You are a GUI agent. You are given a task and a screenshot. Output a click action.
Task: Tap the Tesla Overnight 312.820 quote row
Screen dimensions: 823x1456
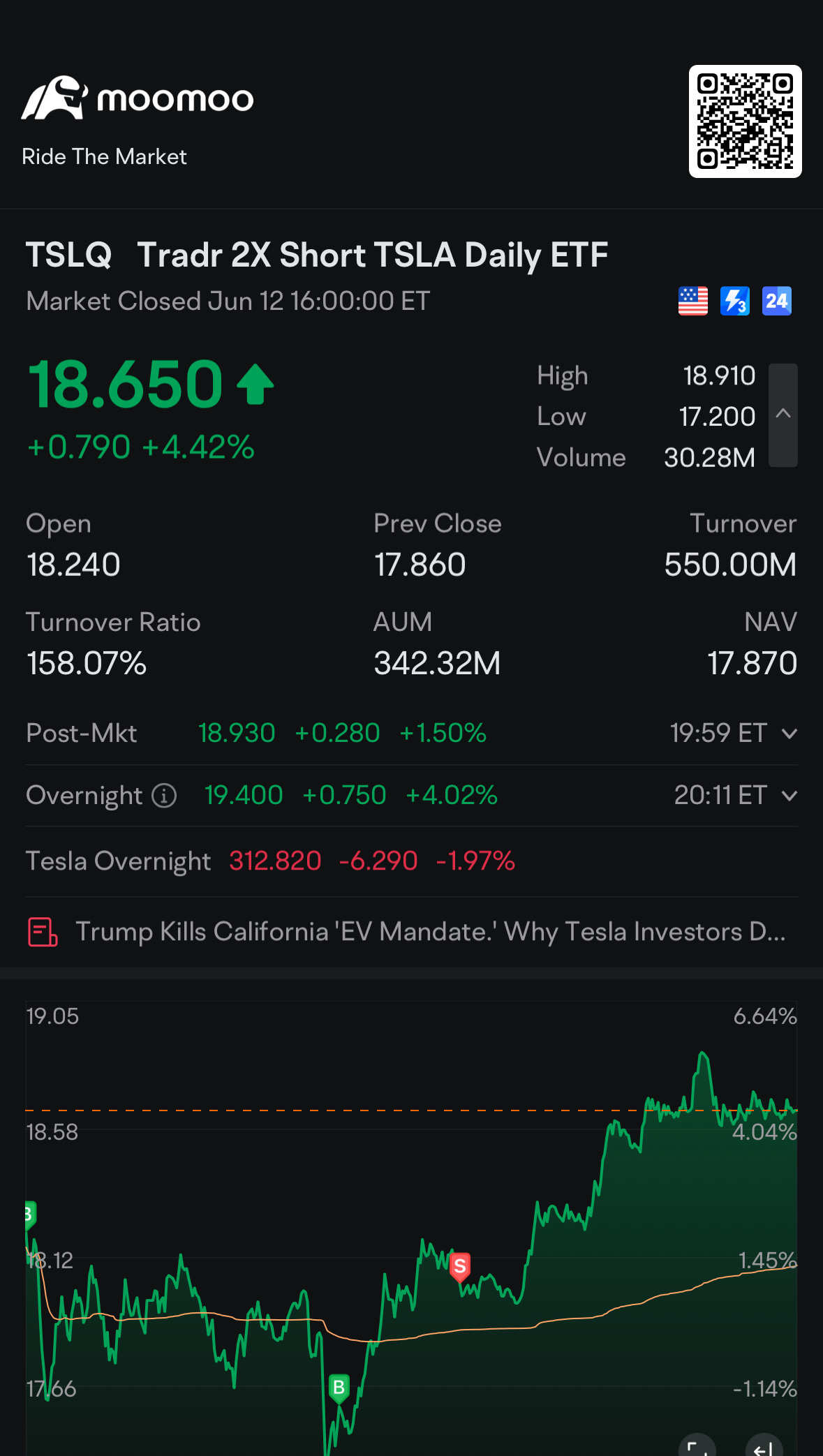412,861
